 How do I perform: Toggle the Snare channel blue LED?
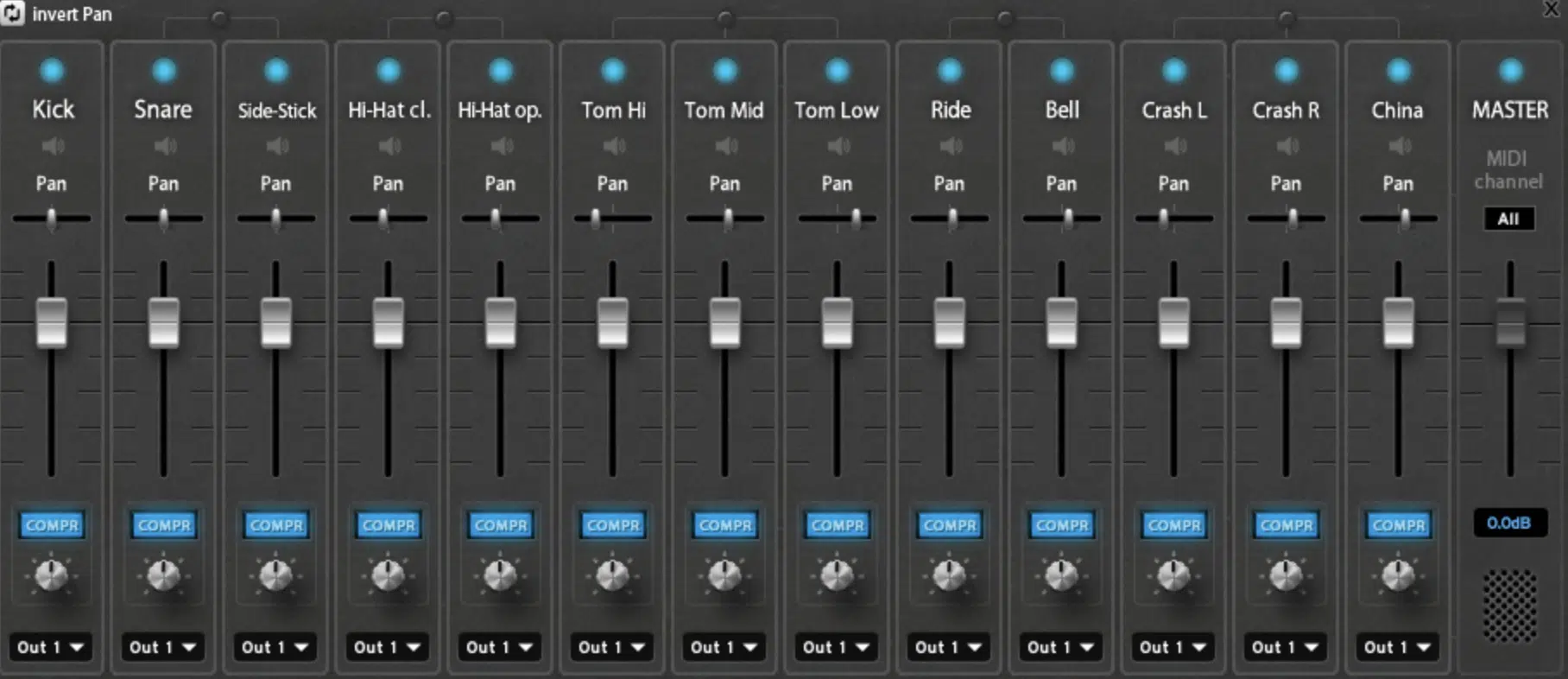(x=164, y=71)
